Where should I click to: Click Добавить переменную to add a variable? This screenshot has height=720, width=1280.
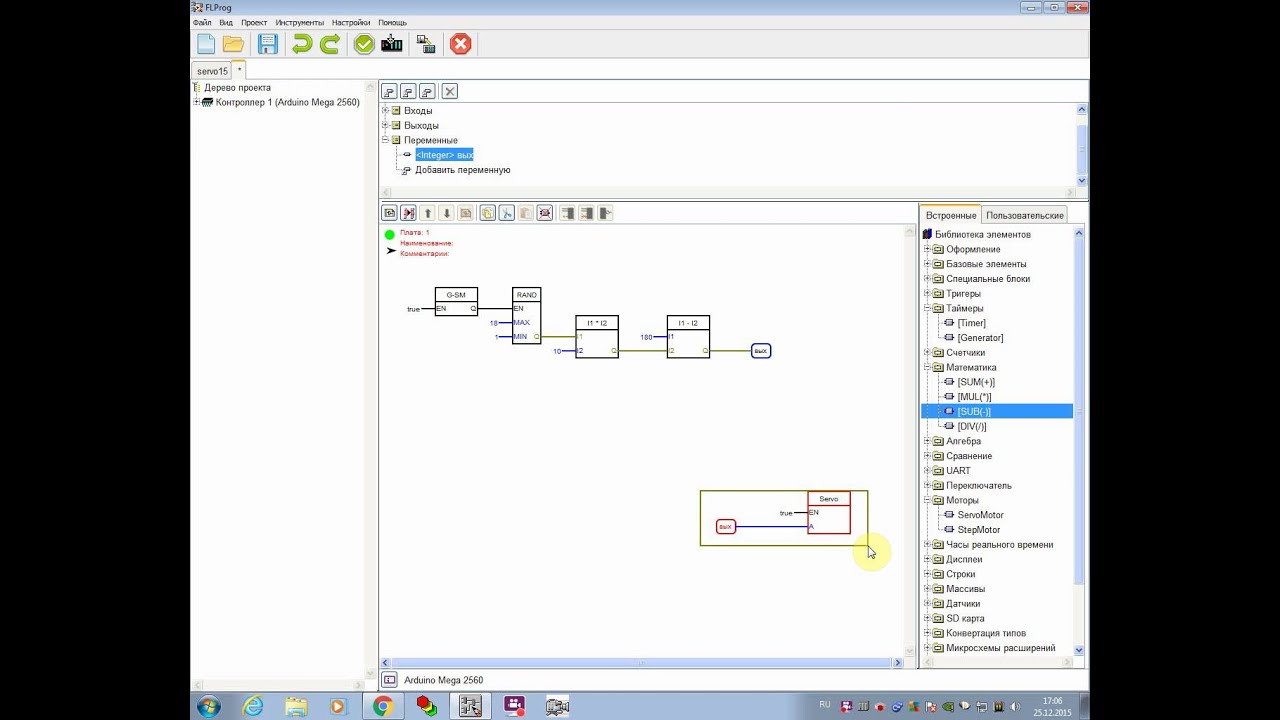click(x=462, y=170)
